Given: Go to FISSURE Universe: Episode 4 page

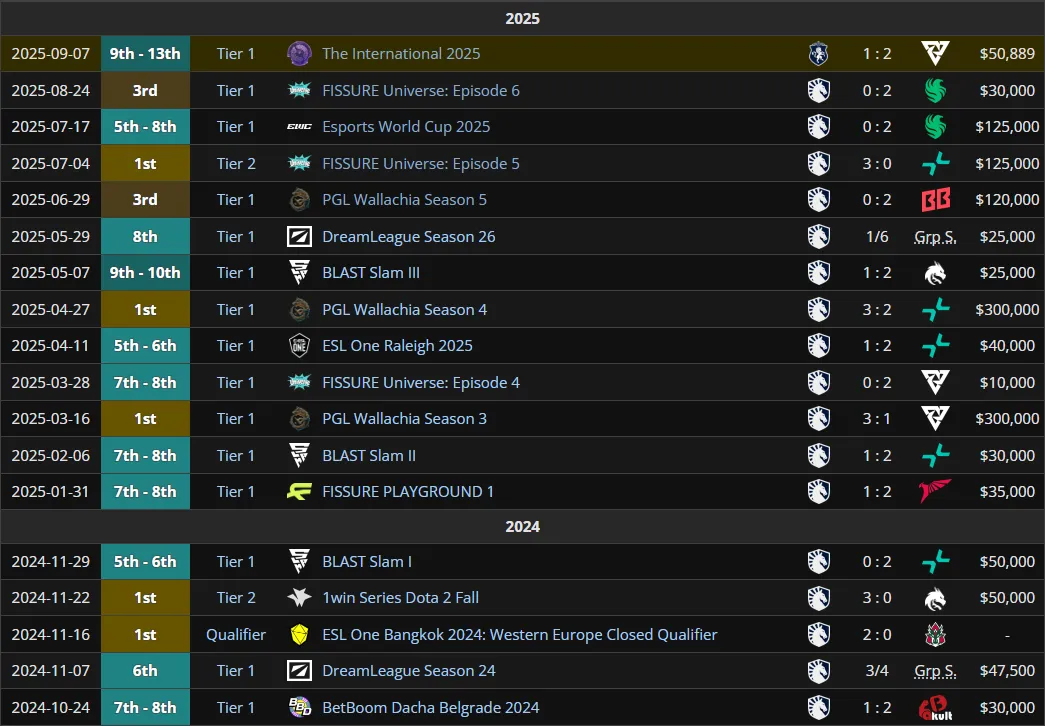Looking at the screenshot, I should click(421, 383).
